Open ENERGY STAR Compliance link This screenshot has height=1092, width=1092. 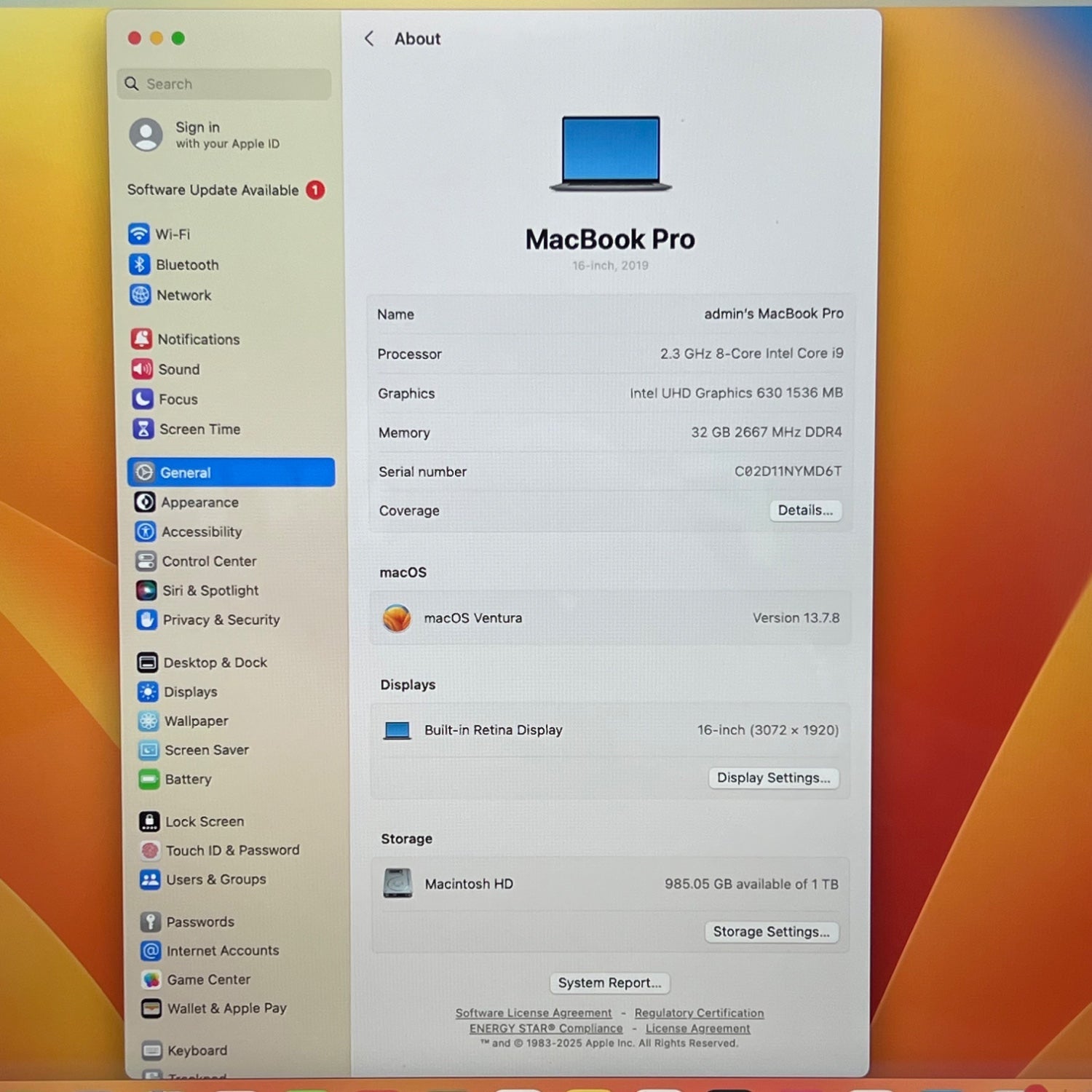546,1028
